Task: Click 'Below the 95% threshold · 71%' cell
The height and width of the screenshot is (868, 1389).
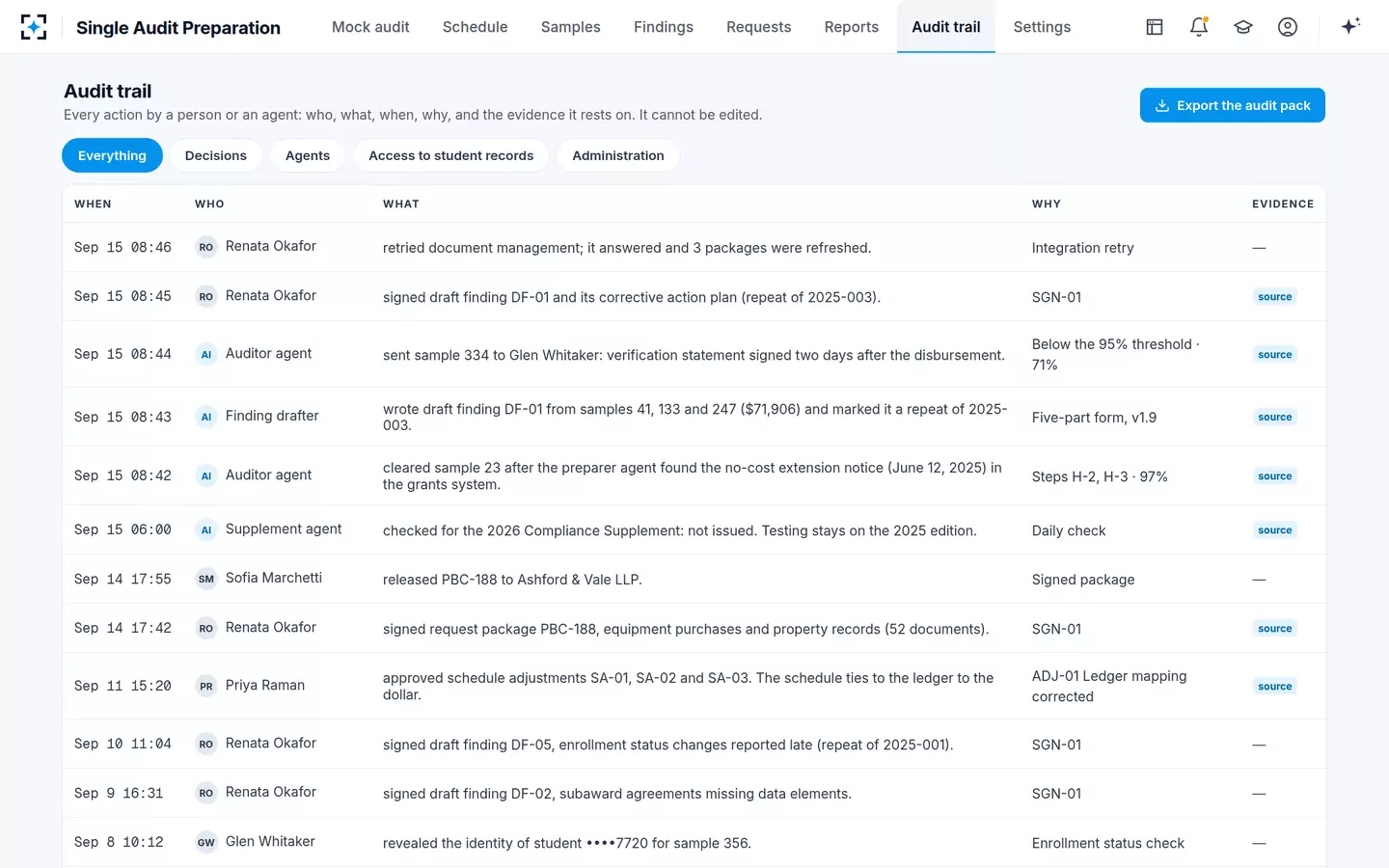Action: [1116, 354]
